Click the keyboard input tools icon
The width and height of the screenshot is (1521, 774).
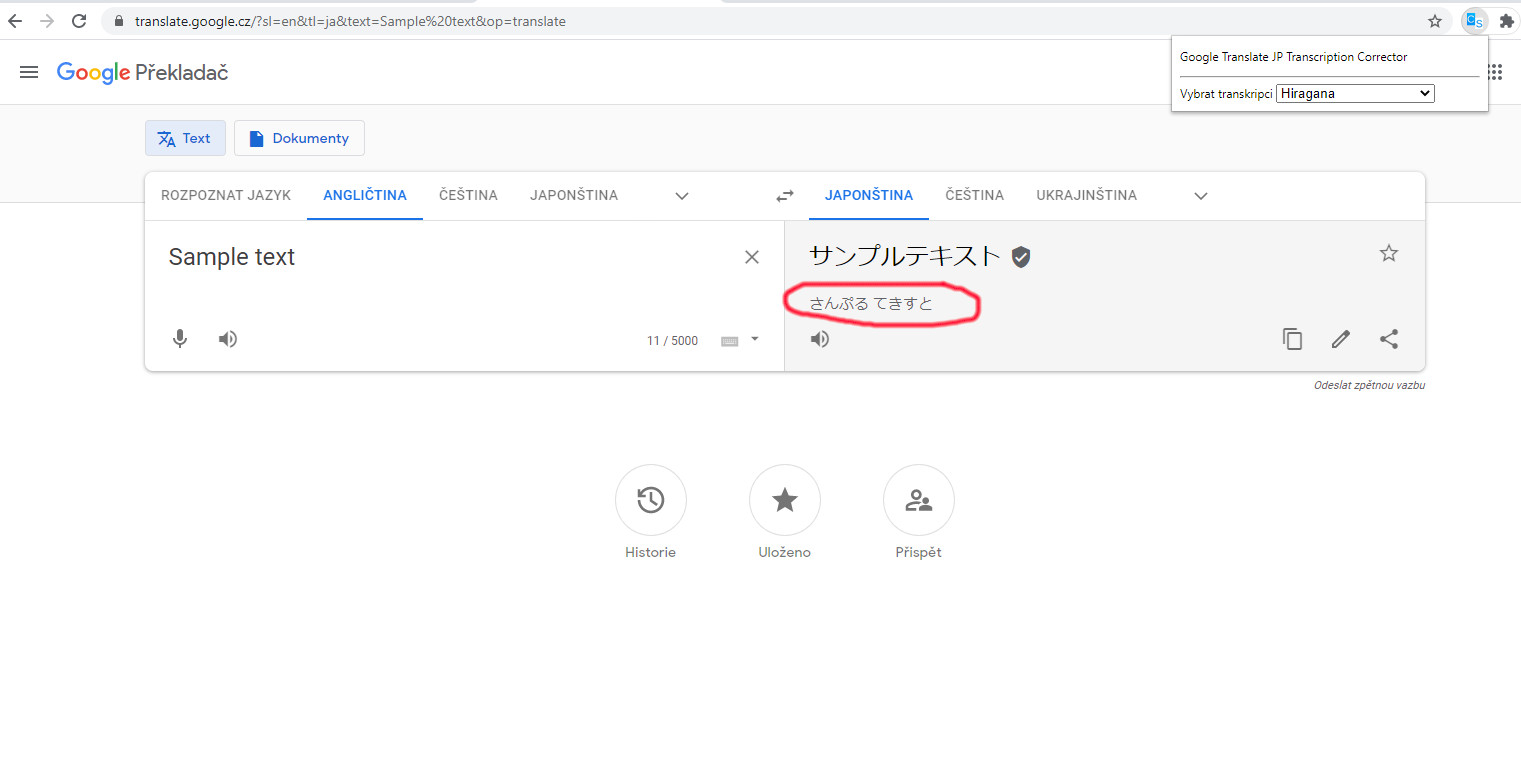(730, 341)
